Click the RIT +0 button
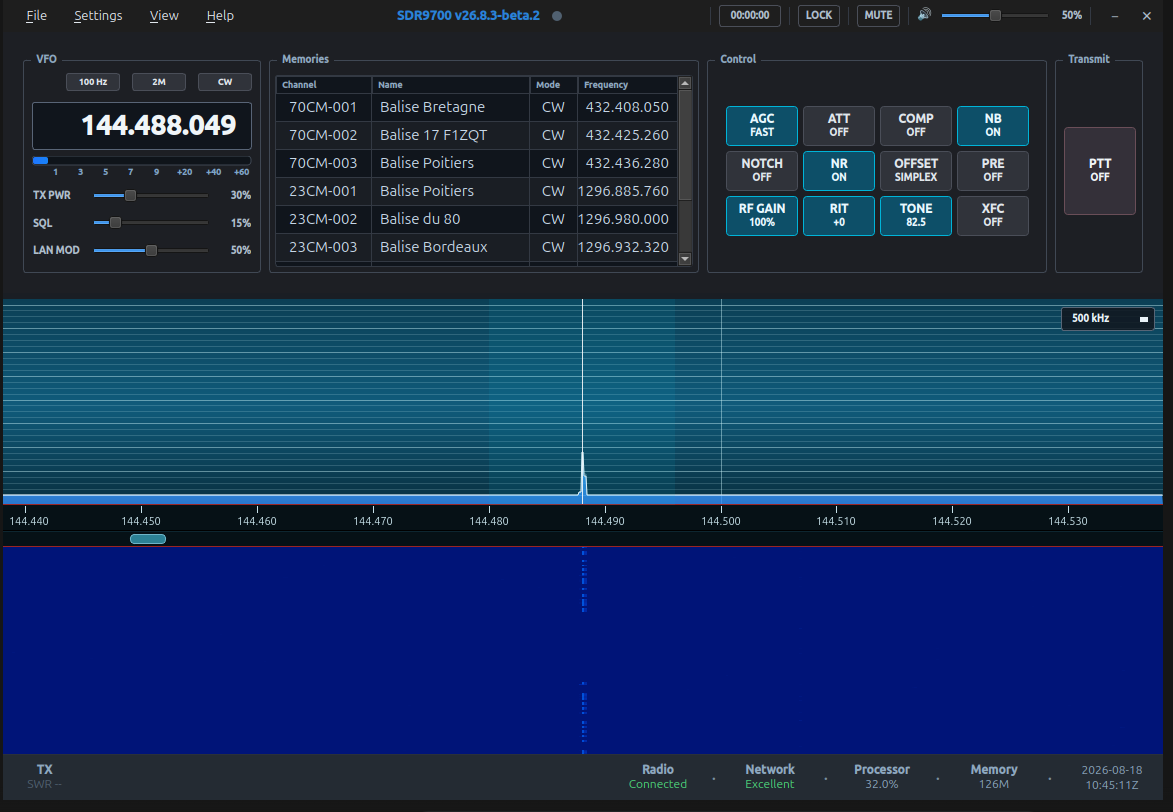1173x812 pixels. pos(839,215)
